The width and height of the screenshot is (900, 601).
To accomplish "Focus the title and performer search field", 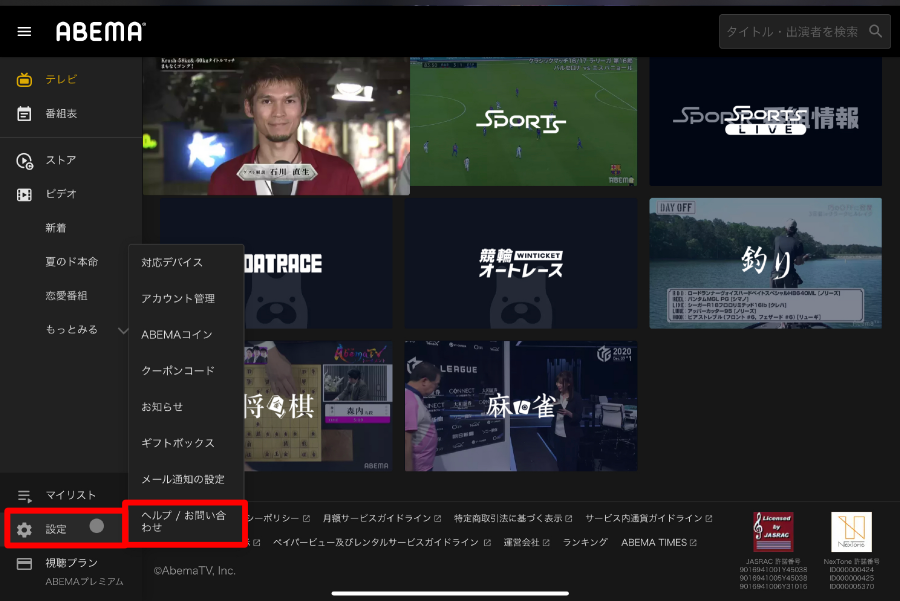I will coord(804,32).
